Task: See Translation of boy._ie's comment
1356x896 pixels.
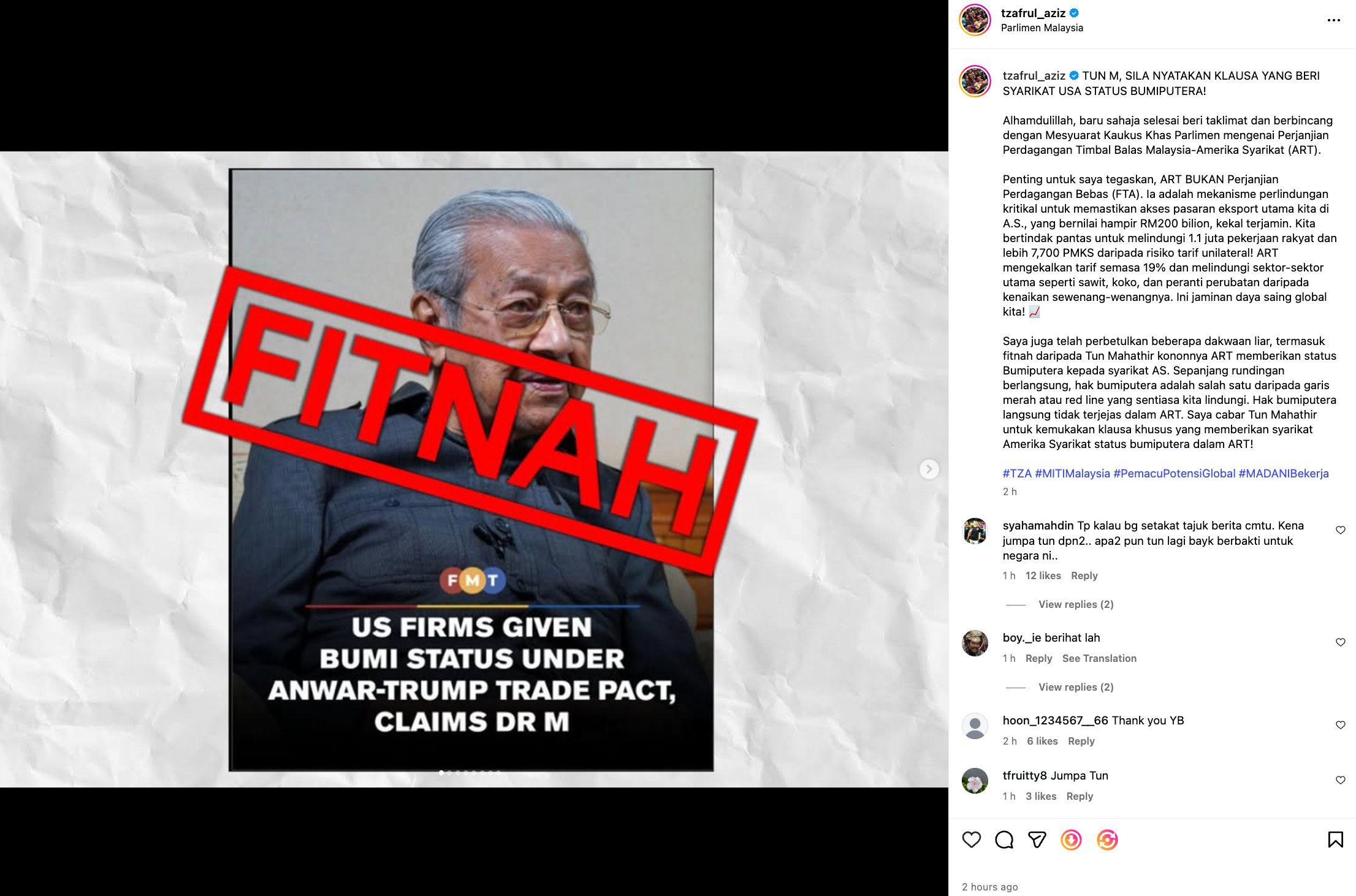Action: click(x=1099, y=658)
